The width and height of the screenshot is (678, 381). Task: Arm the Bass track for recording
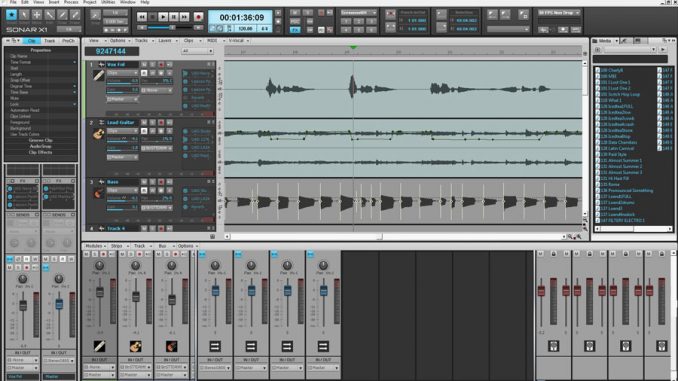[x=161, y=182]
